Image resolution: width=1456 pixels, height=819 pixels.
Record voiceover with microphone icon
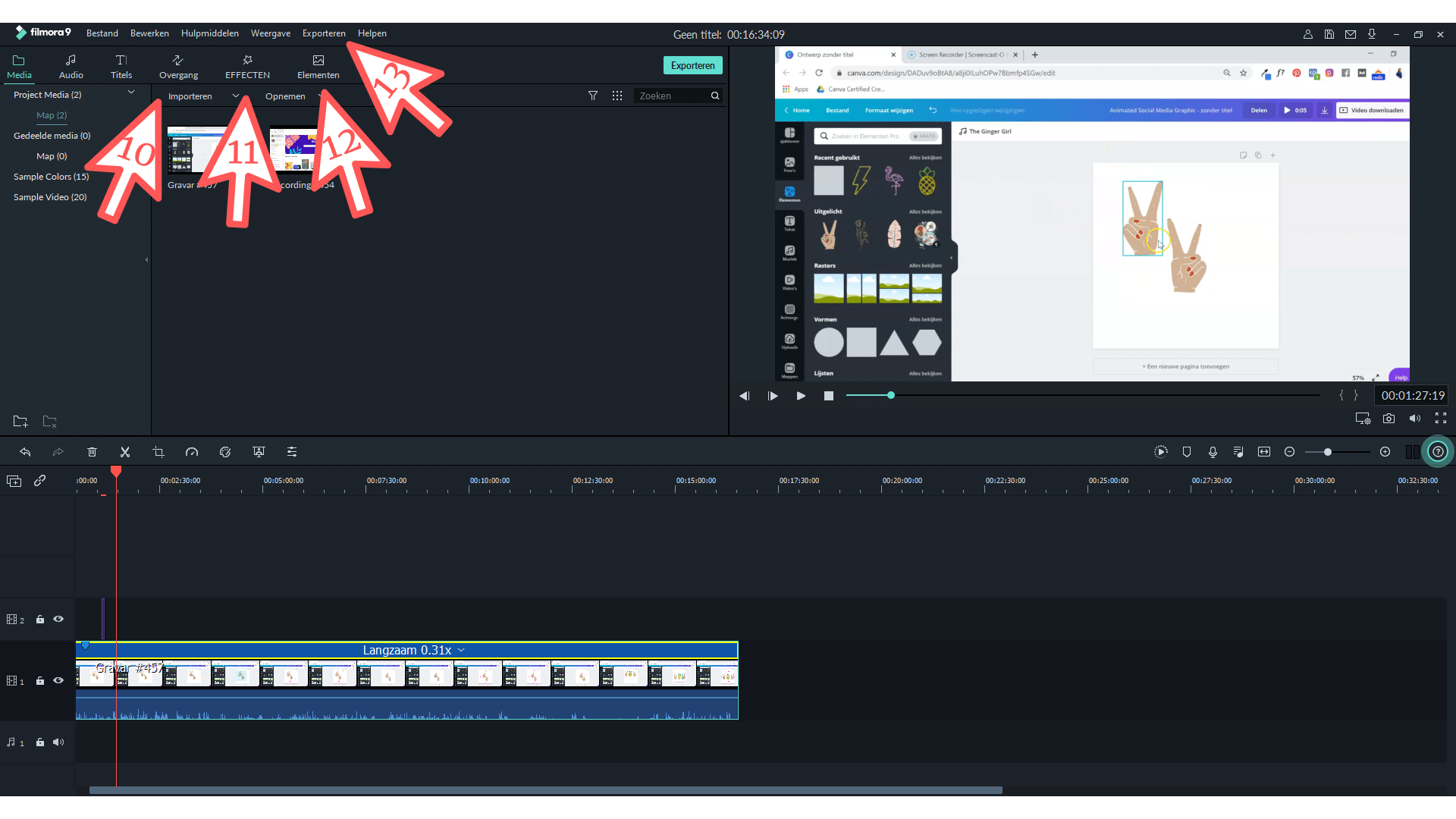point(1213,452)
